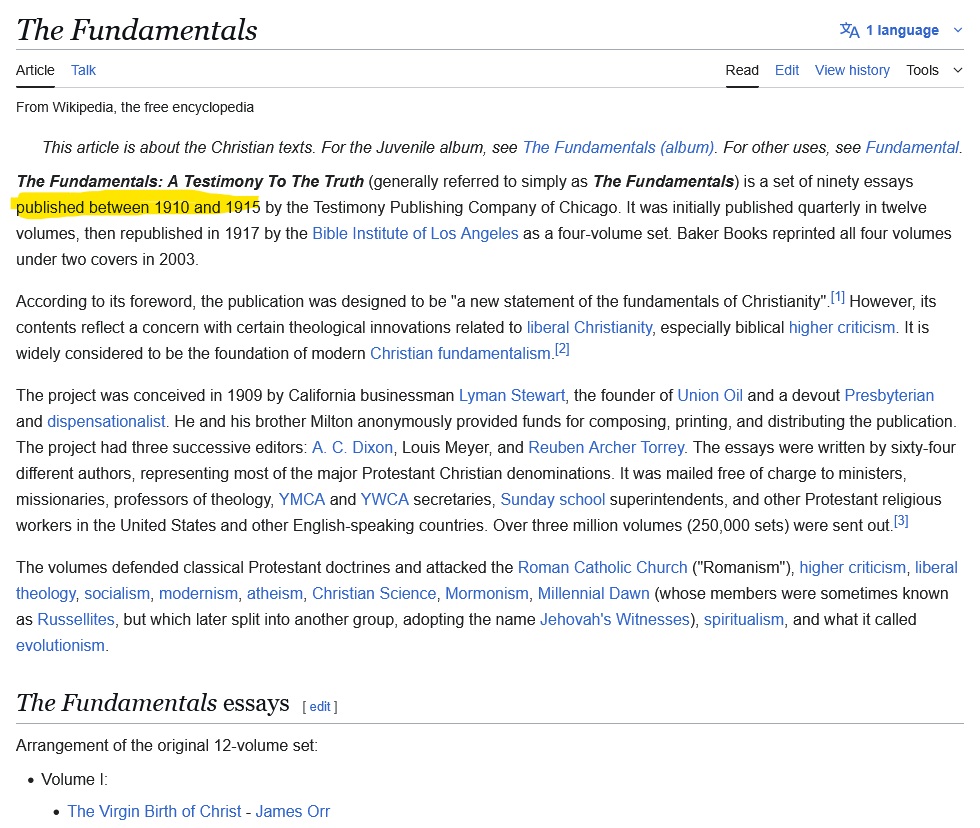Open the A. C. Dixon link
Image resolution: width=980 pixels, height=828 pixels.
(x=352, y=447)
